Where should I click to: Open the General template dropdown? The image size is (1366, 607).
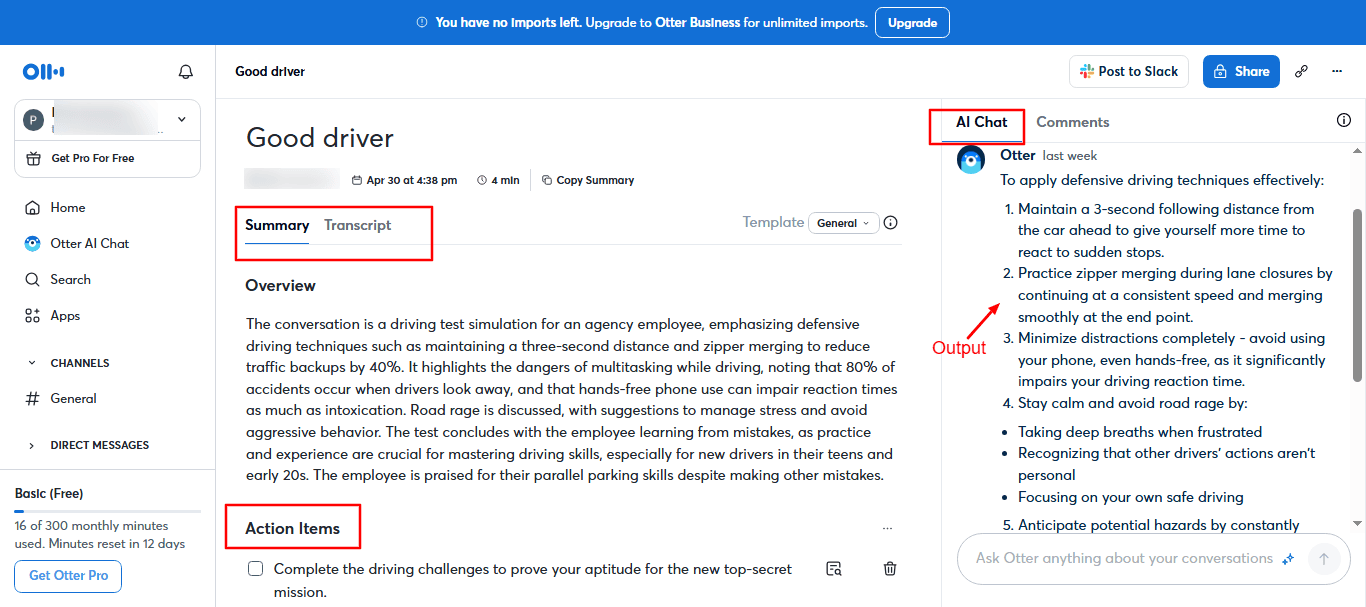tap(843, 223)
